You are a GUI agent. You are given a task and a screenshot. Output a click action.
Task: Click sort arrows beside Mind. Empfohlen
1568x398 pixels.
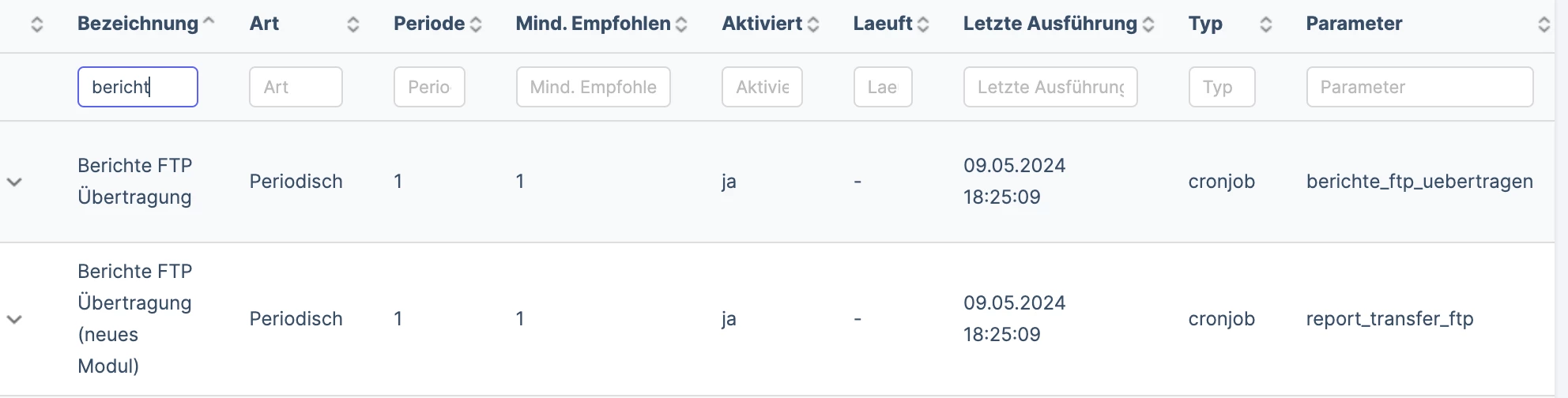(681, 24)
